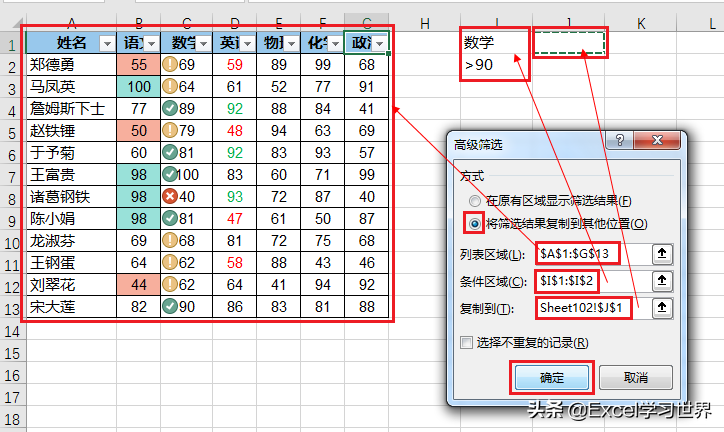Select 在原有区域显示筛选结果 radio option
This screenshot has height=432, width=724.
(475, 201)
